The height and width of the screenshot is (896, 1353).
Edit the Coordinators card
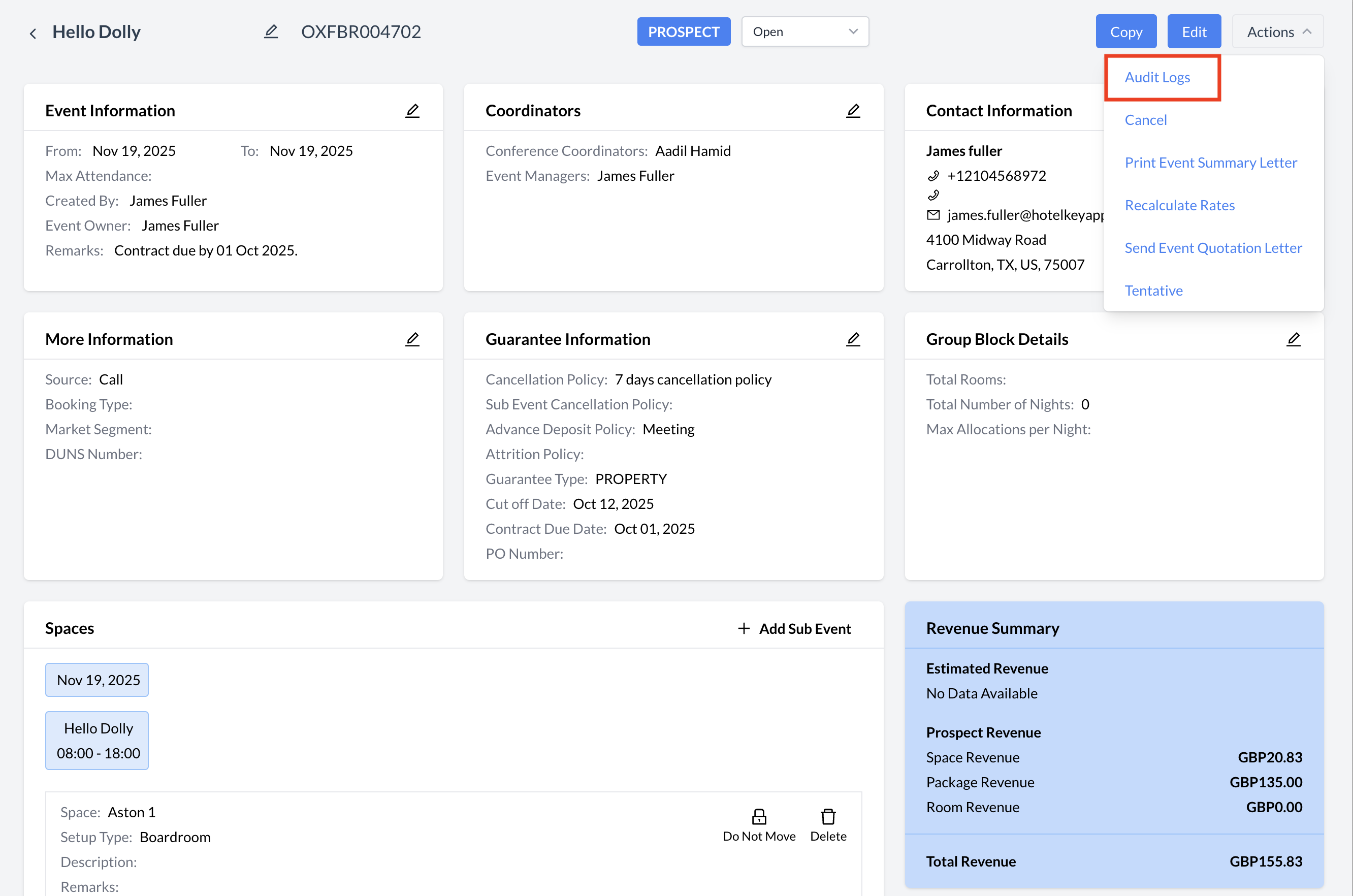tap(852, 111)
